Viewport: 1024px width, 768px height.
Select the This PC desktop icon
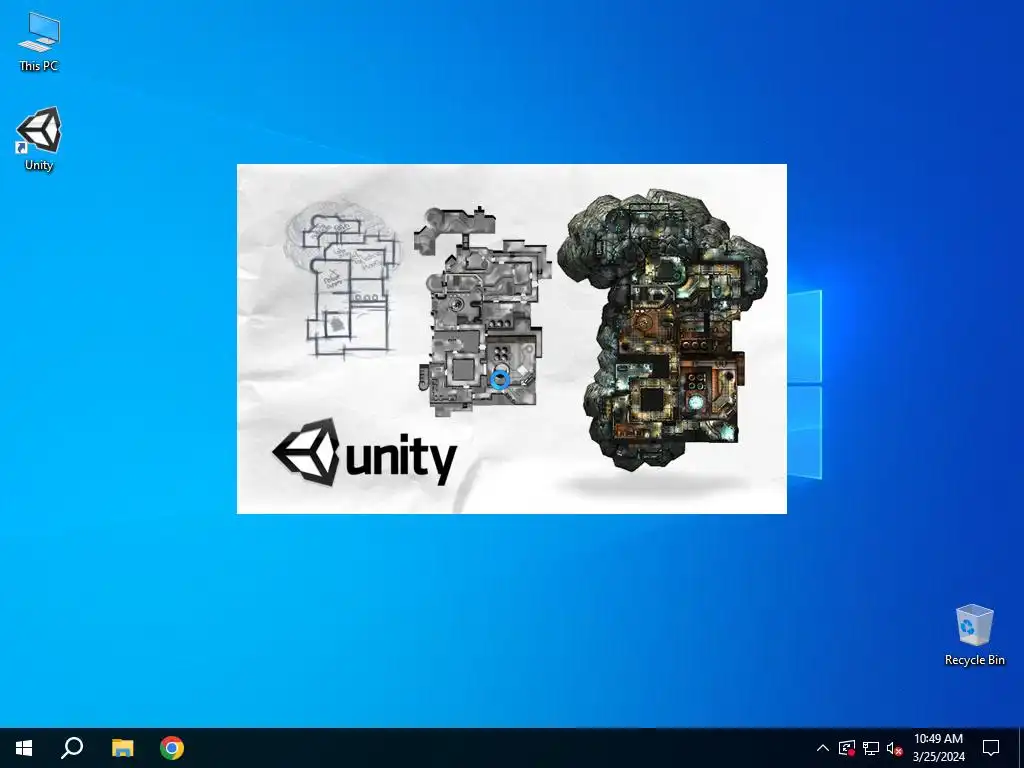(x=39, y=41)
